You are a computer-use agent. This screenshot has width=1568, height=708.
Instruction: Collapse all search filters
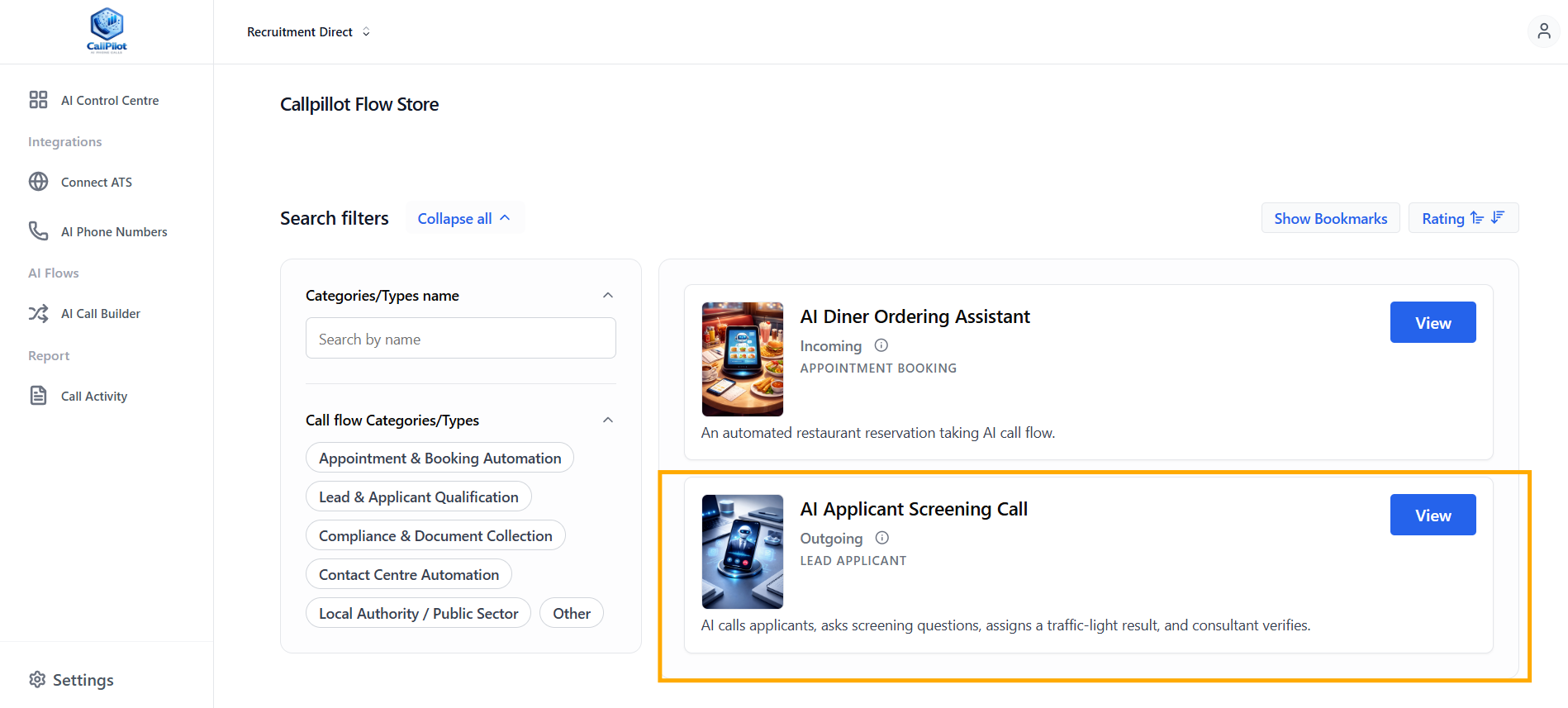pyautogui.click(x=463, y=218)
